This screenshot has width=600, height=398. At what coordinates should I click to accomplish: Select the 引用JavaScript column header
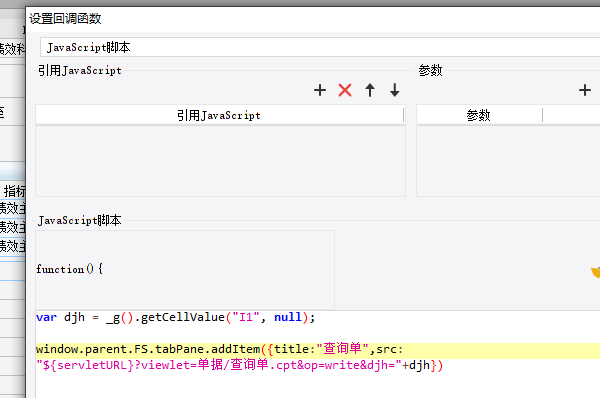coord(220,115)
